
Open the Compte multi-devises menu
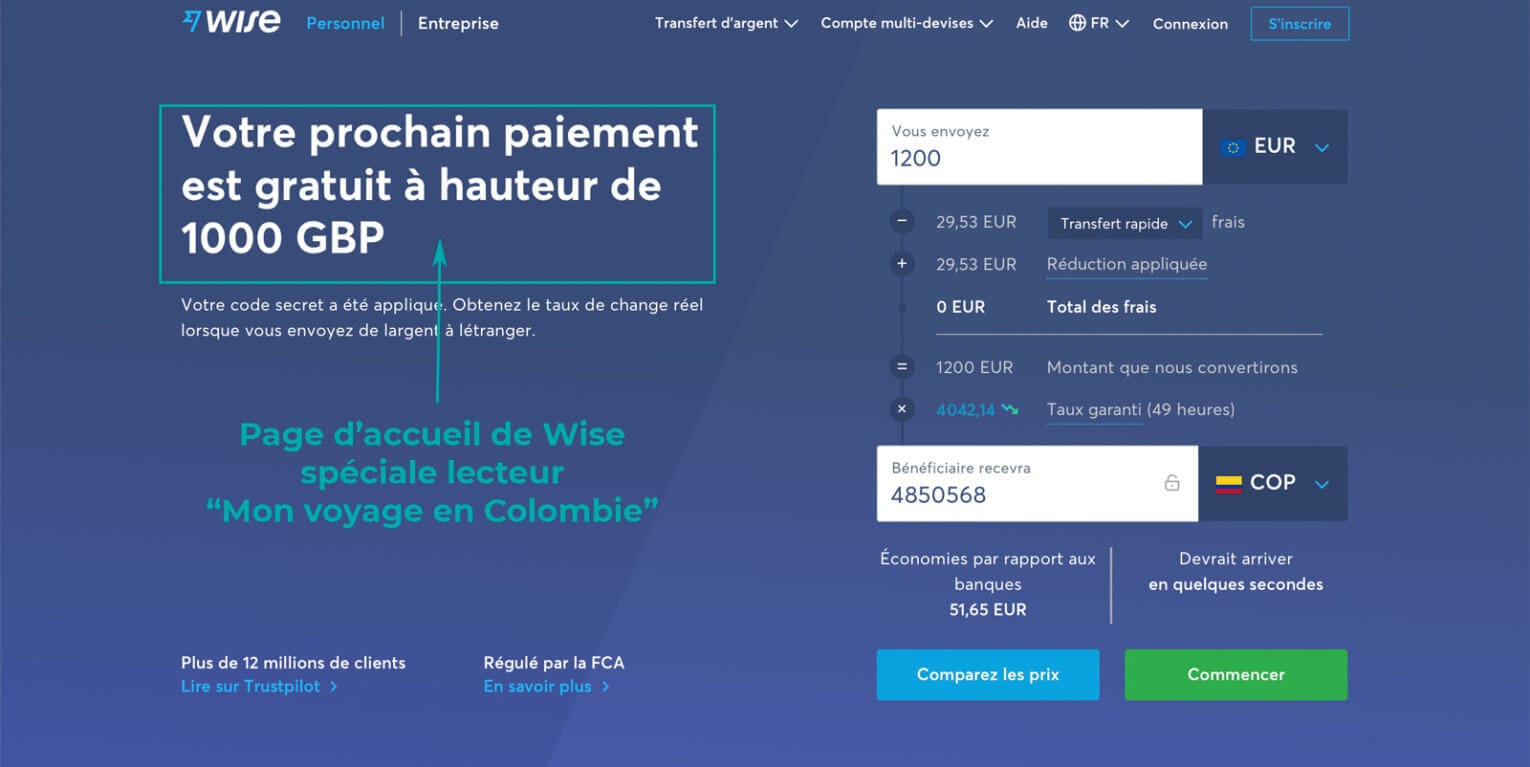click(x=906, y=23)
